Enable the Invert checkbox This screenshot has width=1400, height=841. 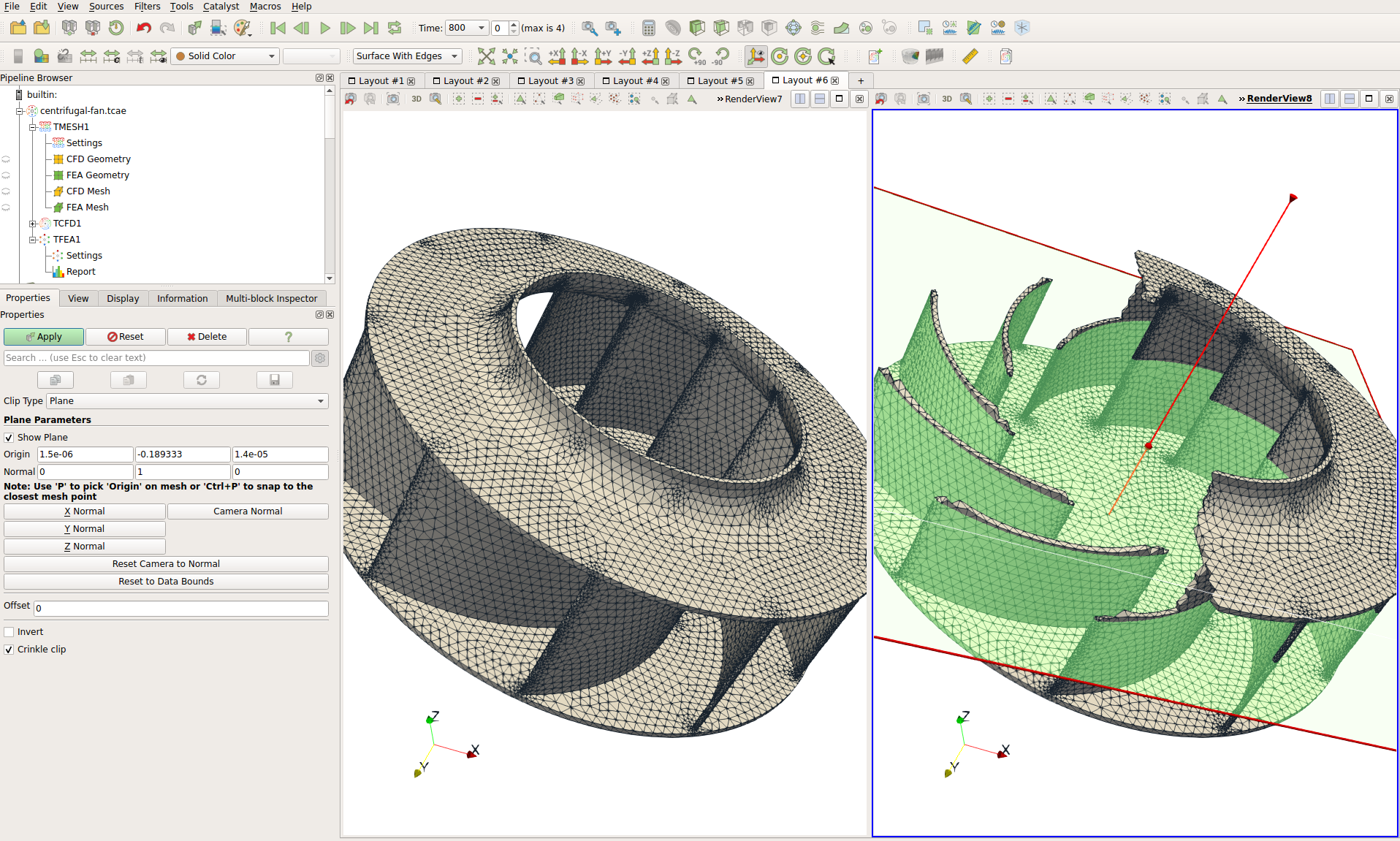coord(9,632)
